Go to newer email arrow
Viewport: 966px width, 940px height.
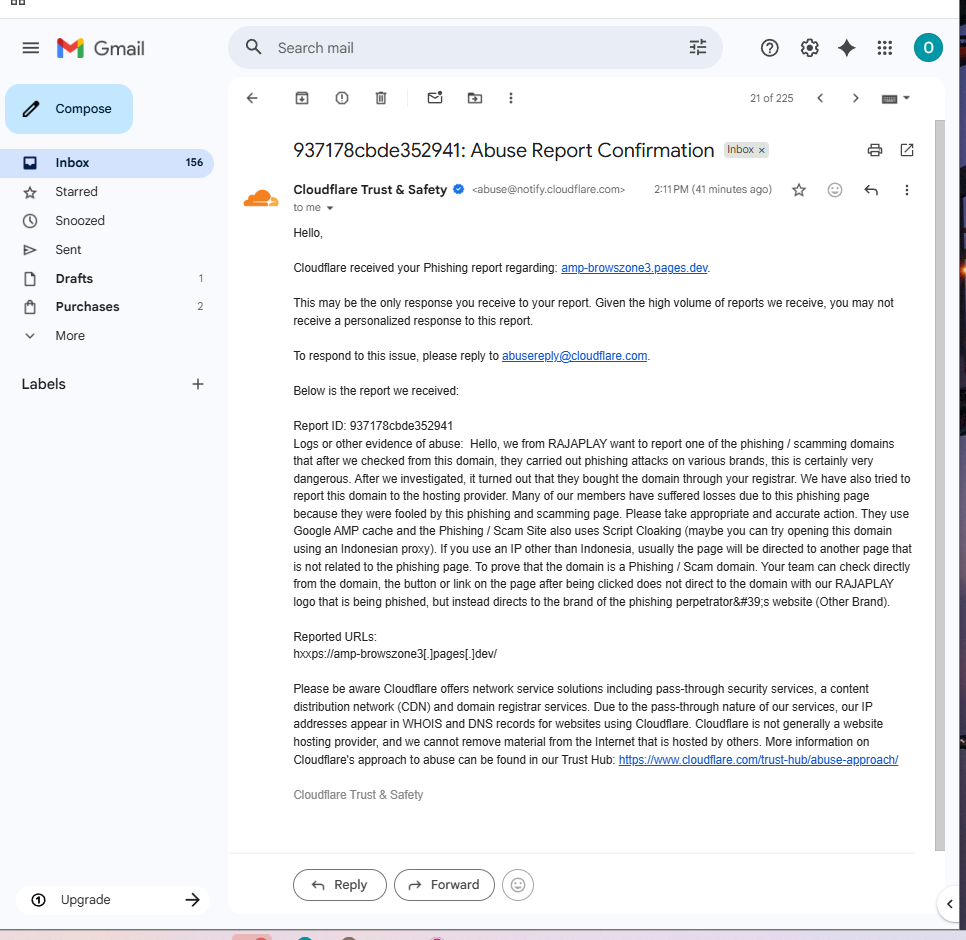pos(820,98)
